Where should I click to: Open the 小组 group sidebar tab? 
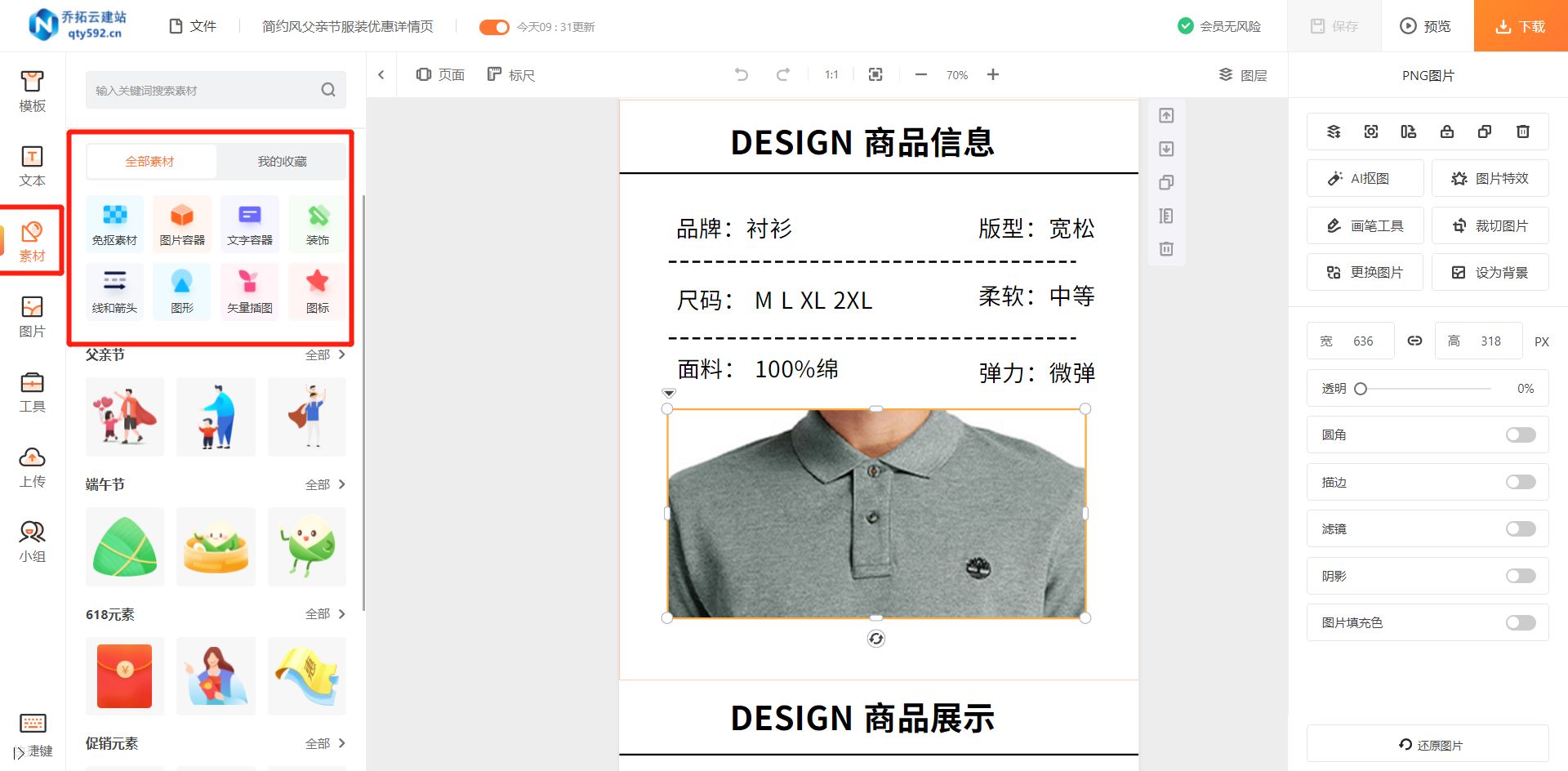32,541
